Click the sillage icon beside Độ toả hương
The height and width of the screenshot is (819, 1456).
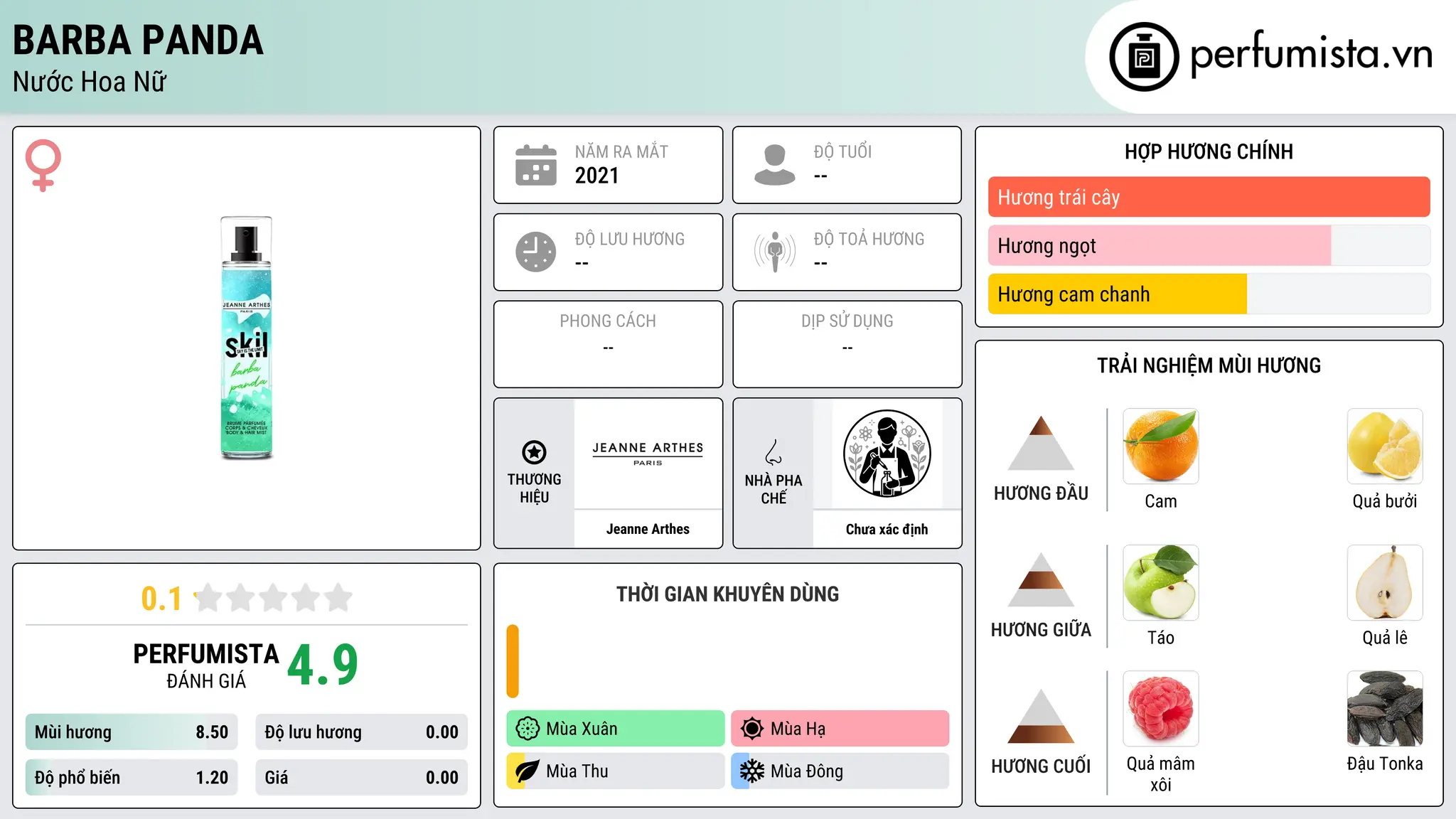[774, 252]
